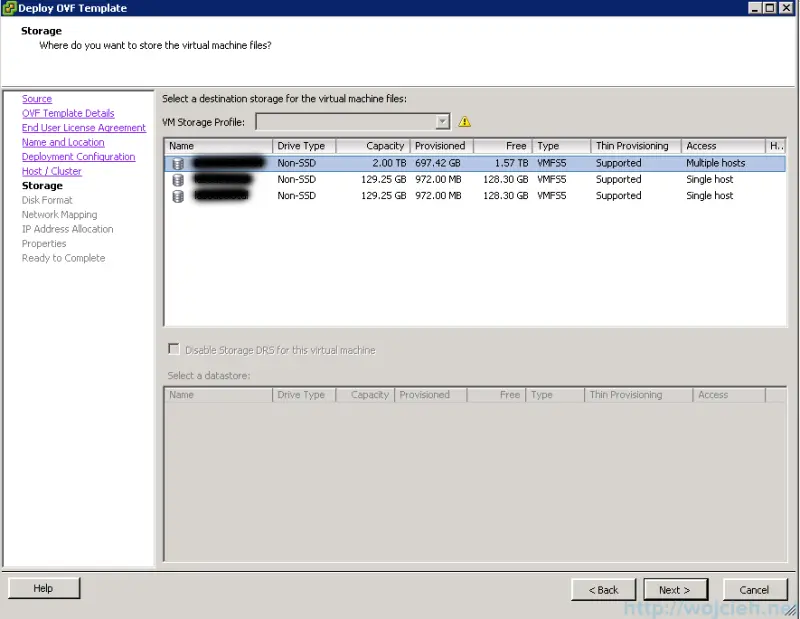The height and width of the screenshot is (619, 800).
Task: Sort datastores by the Free column header
Action: click(x=500, y=145)
